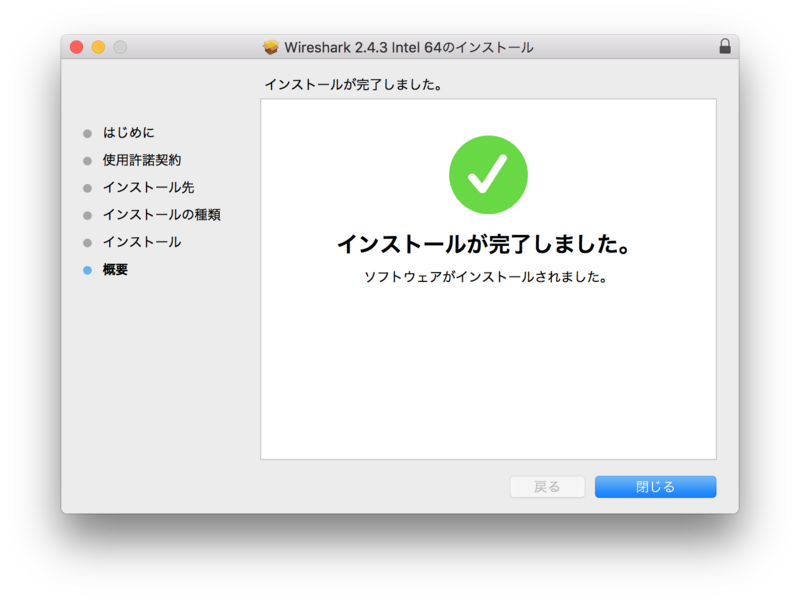Click the grayed-out zoom window button

pos(120,47)
